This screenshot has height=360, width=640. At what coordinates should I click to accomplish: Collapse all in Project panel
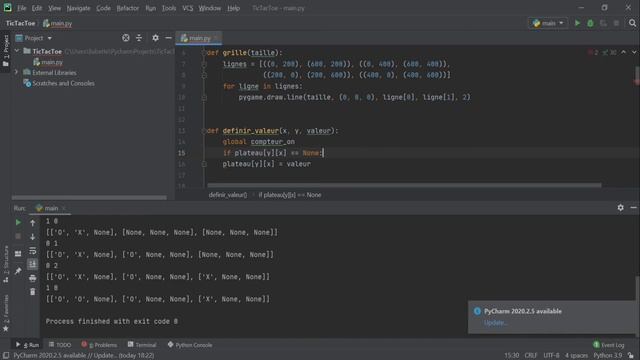(x=139, y=38)
